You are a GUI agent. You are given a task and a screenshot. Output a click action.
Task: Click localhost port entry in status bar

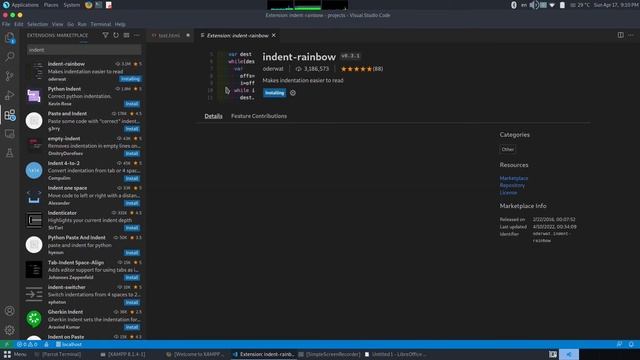point(69,344)
